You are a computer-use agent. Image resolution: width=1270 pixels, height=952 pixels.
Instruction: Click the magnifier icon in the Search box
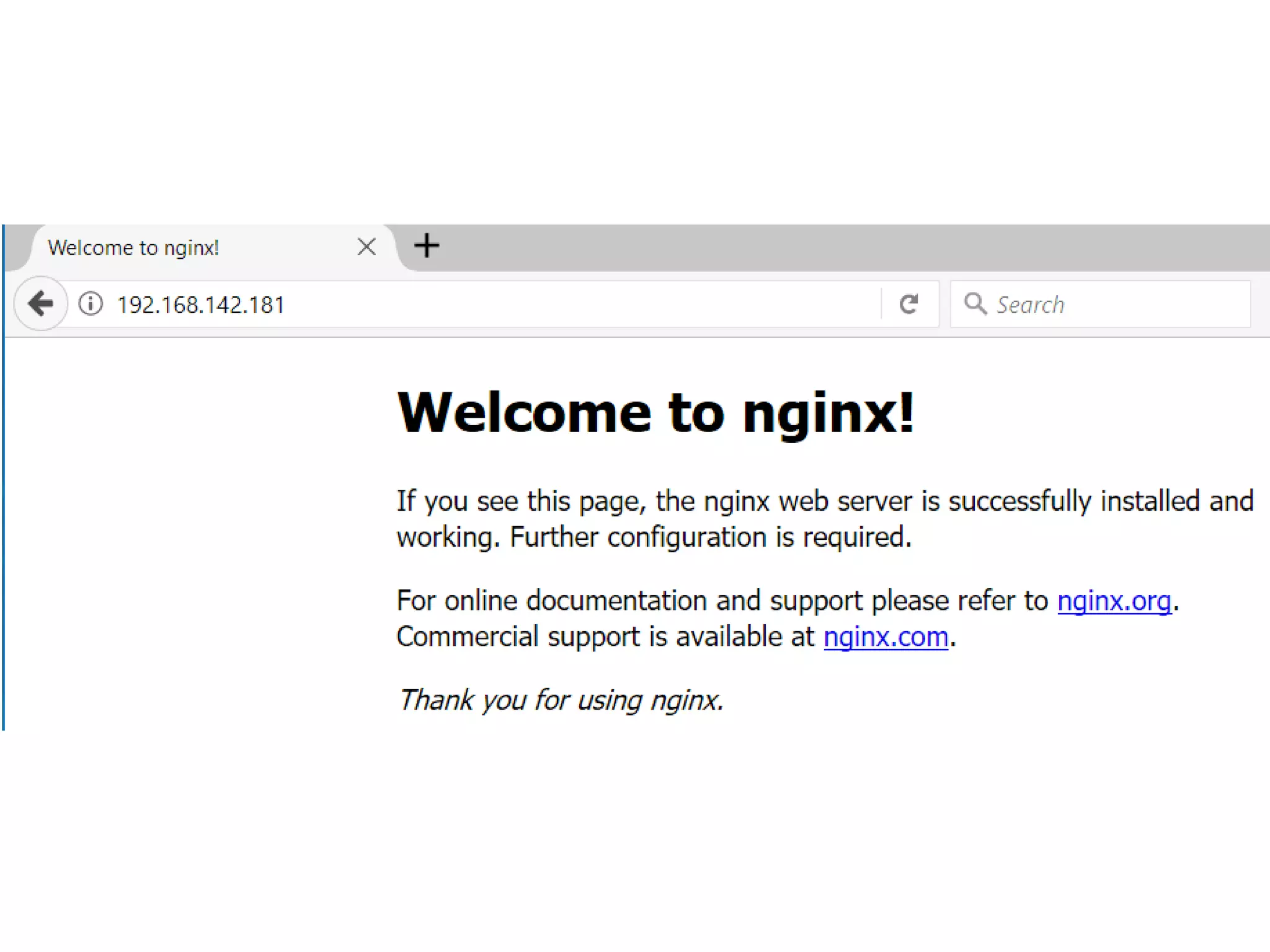click(975, 304)
